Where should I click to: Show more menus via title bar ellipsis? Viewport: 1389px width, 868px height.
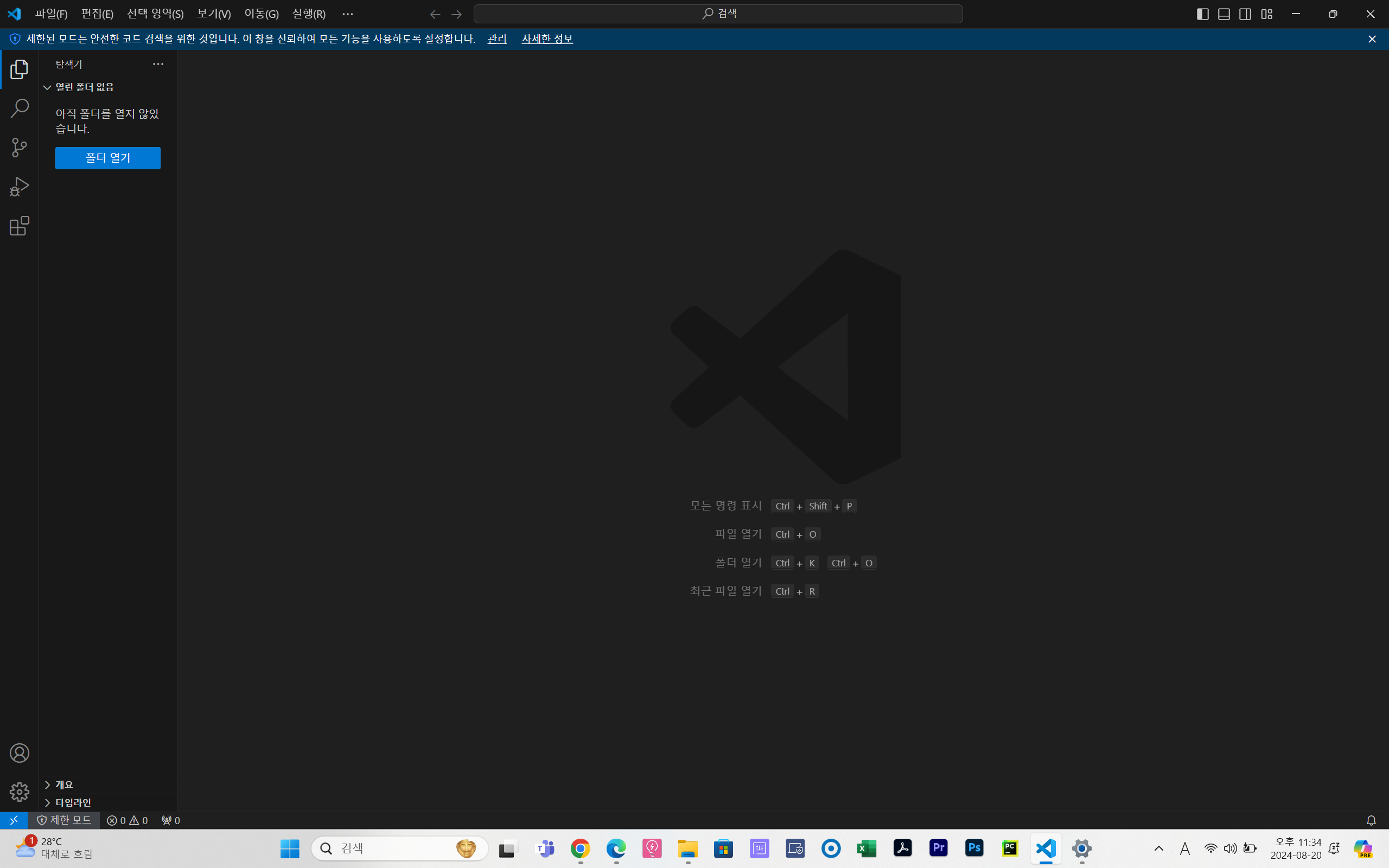click(x=348, y=14)
